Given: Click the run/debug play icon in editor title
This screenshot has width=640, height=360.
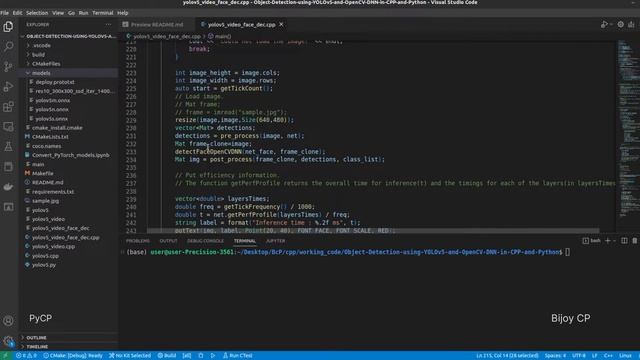Looking at the screenshot, I should 604,24.
